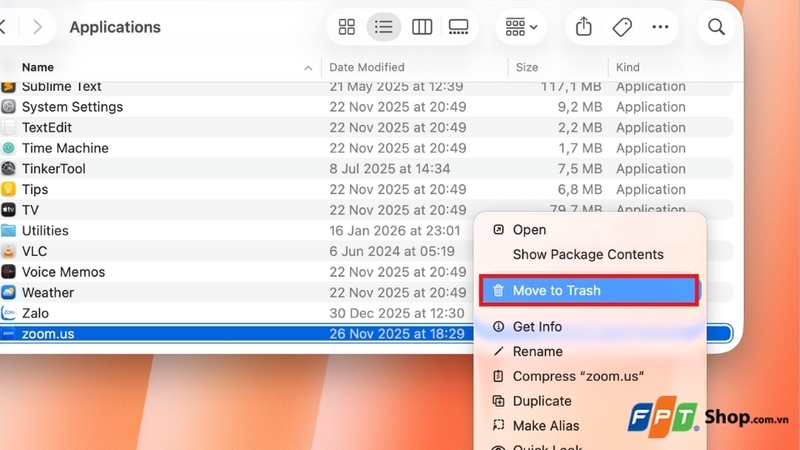
Task: Choose Rename in context menu
Action: pos(590,352)
